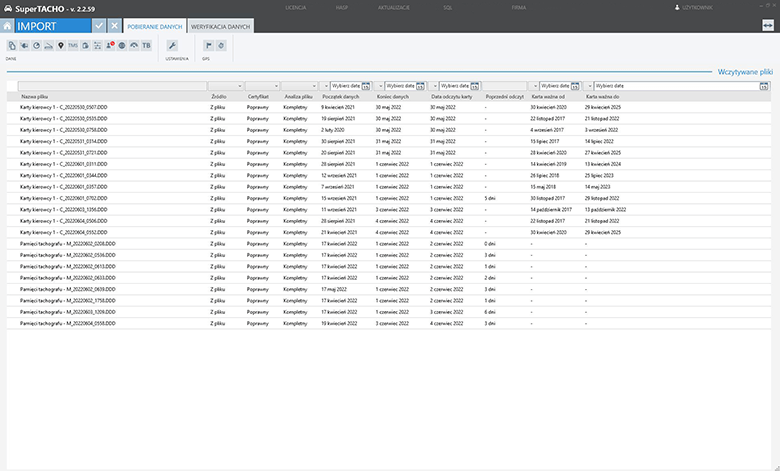The image size is (780, 471).
Task: Click the home icon beside IMPORT
Action: [9, 25]
